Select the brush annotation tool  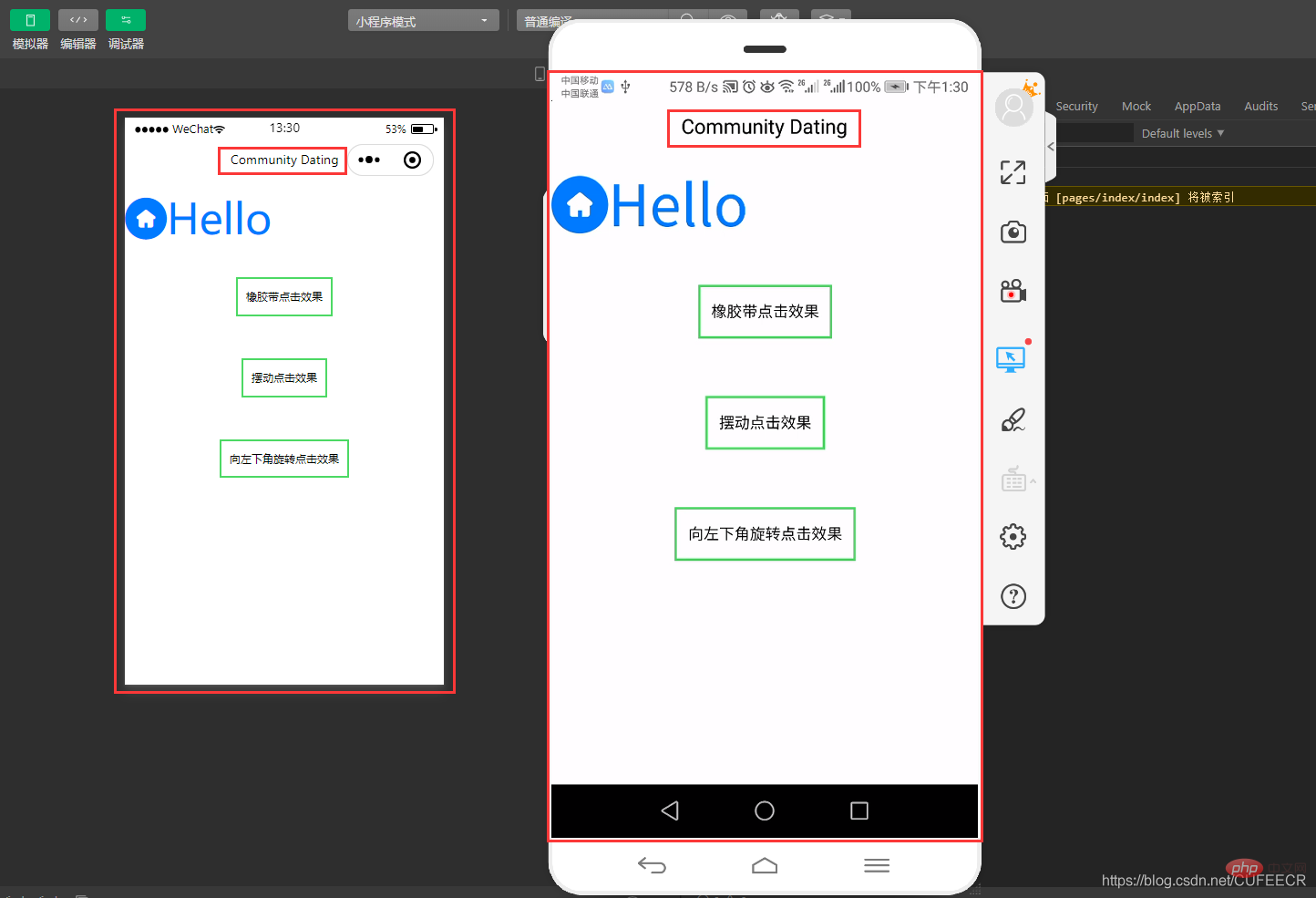click(x=1013, y=420)
